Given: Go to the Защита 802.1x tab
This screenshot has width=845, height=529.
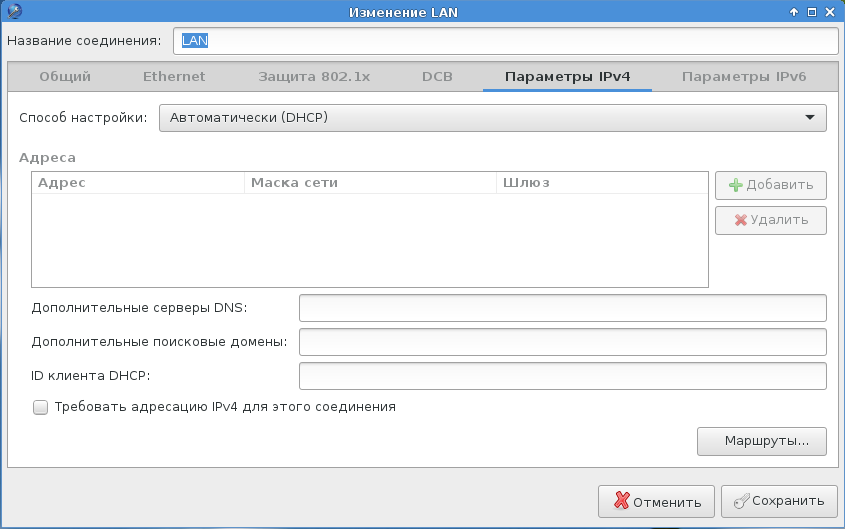Looking at the screenshot, I should point(312,77).
